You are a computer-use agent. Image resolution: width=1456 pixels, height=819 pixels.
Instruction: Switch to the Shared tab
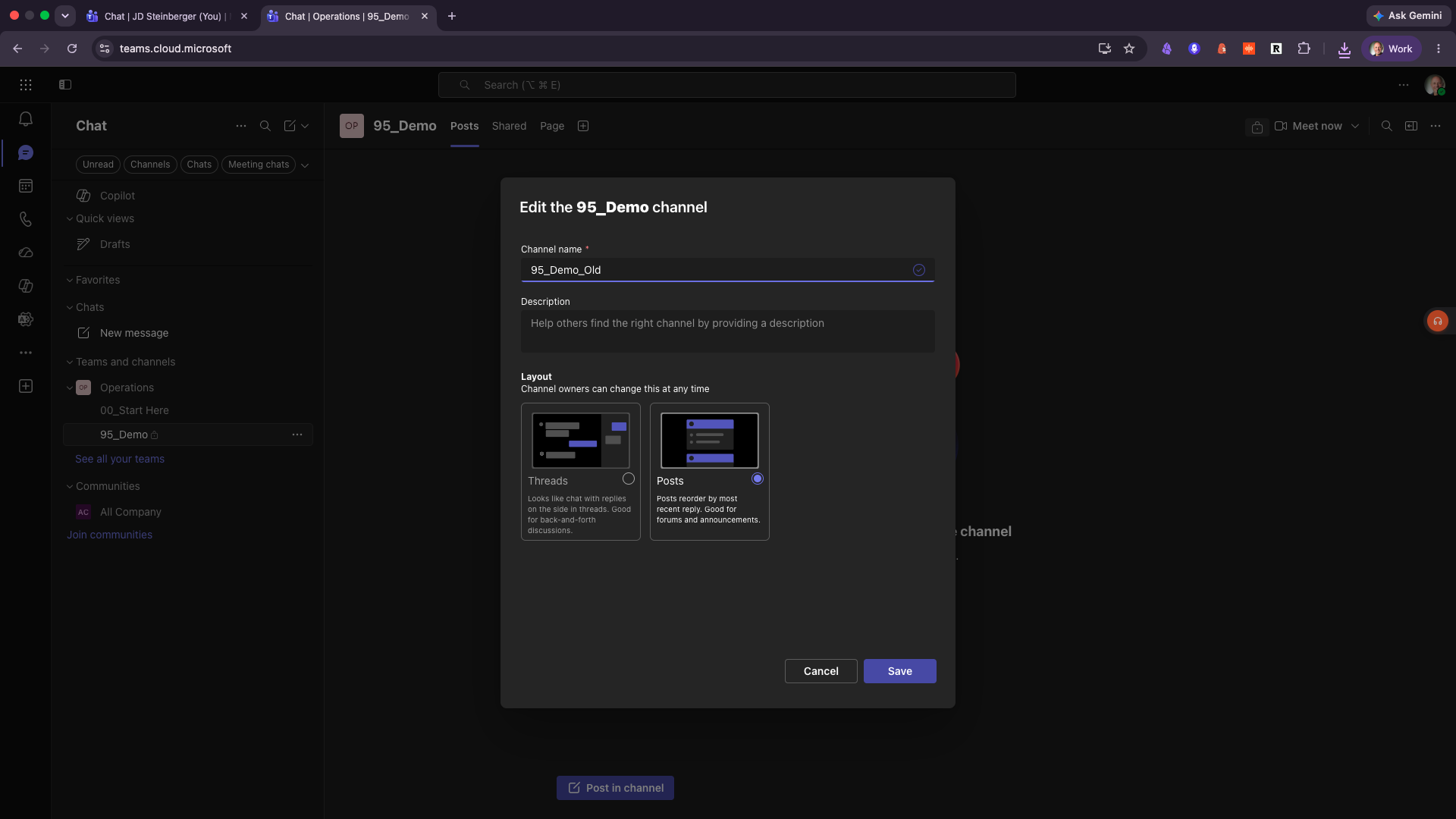509,126
